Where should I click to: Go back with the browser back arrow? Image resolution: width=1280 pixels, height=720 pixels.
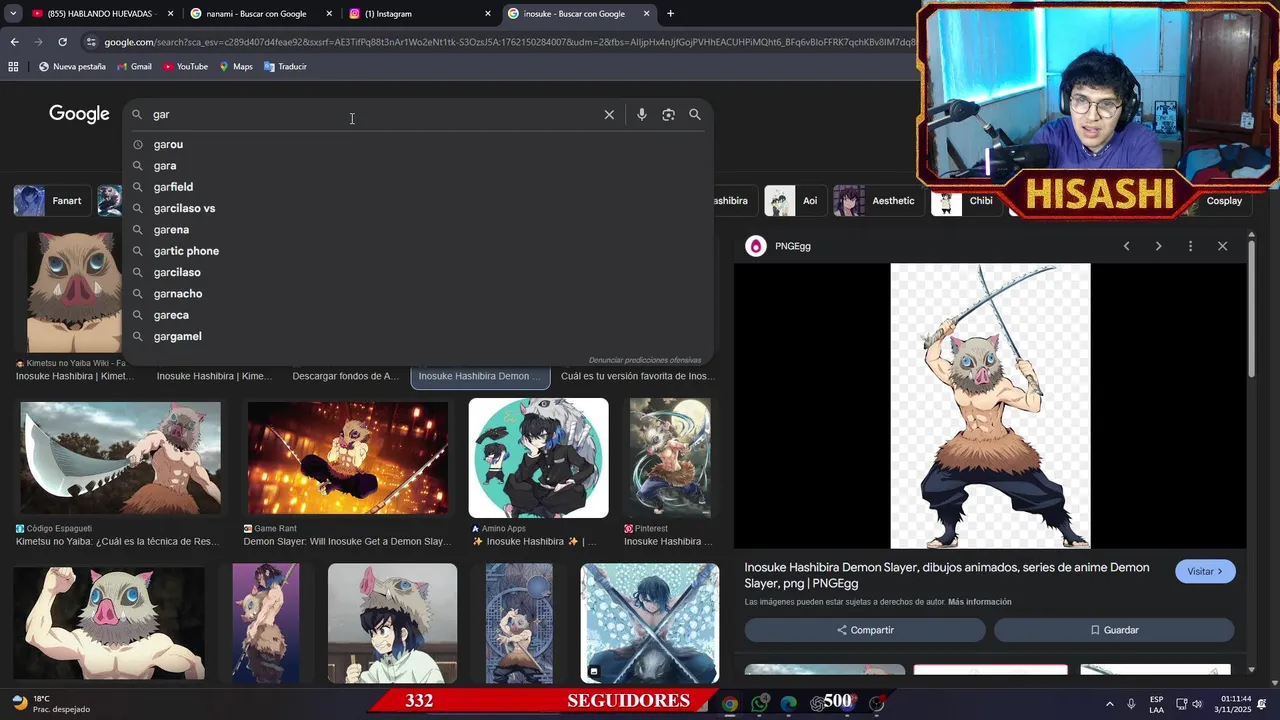(x=14, y=42)
